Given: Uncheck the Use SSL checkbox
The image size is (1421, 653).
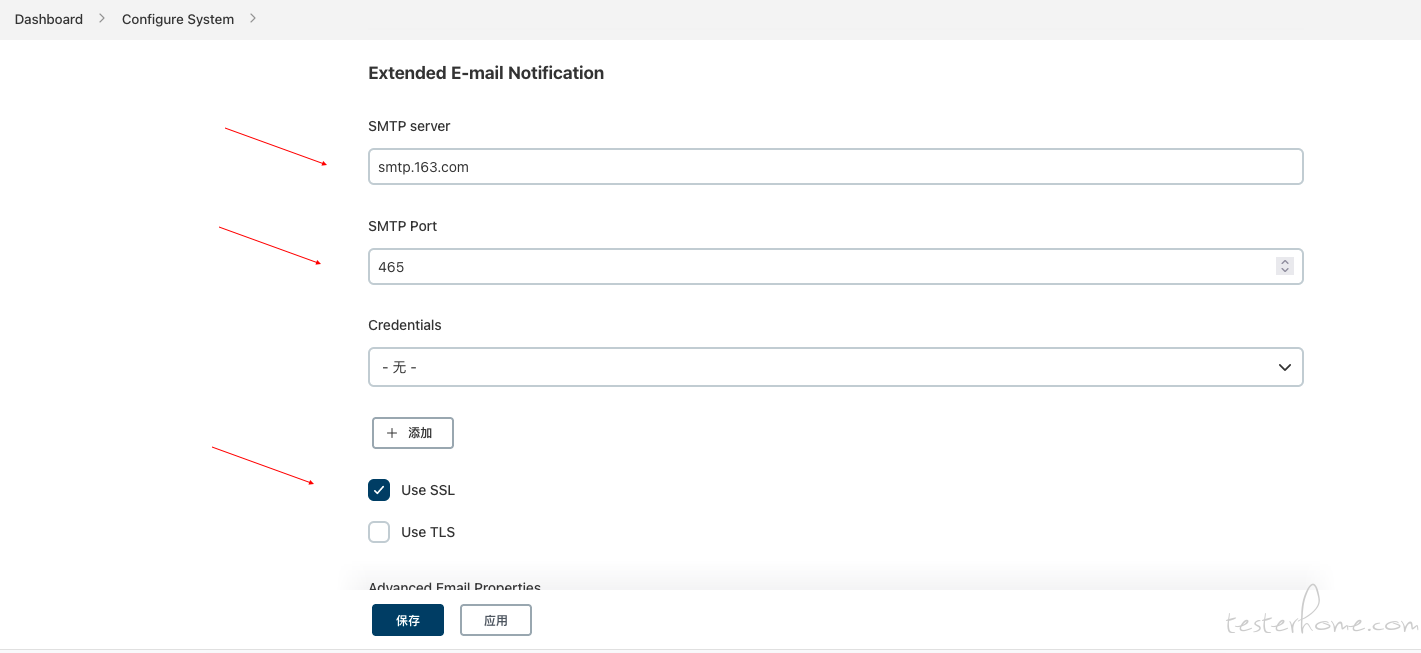Looking at the screenshot, I should coord(379,490).
